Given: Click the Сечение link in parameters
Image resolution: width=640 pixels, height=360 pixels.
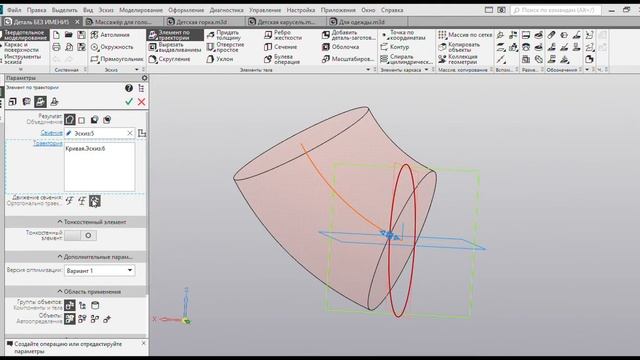Looking at the screenshot, I should click(51, 133).
